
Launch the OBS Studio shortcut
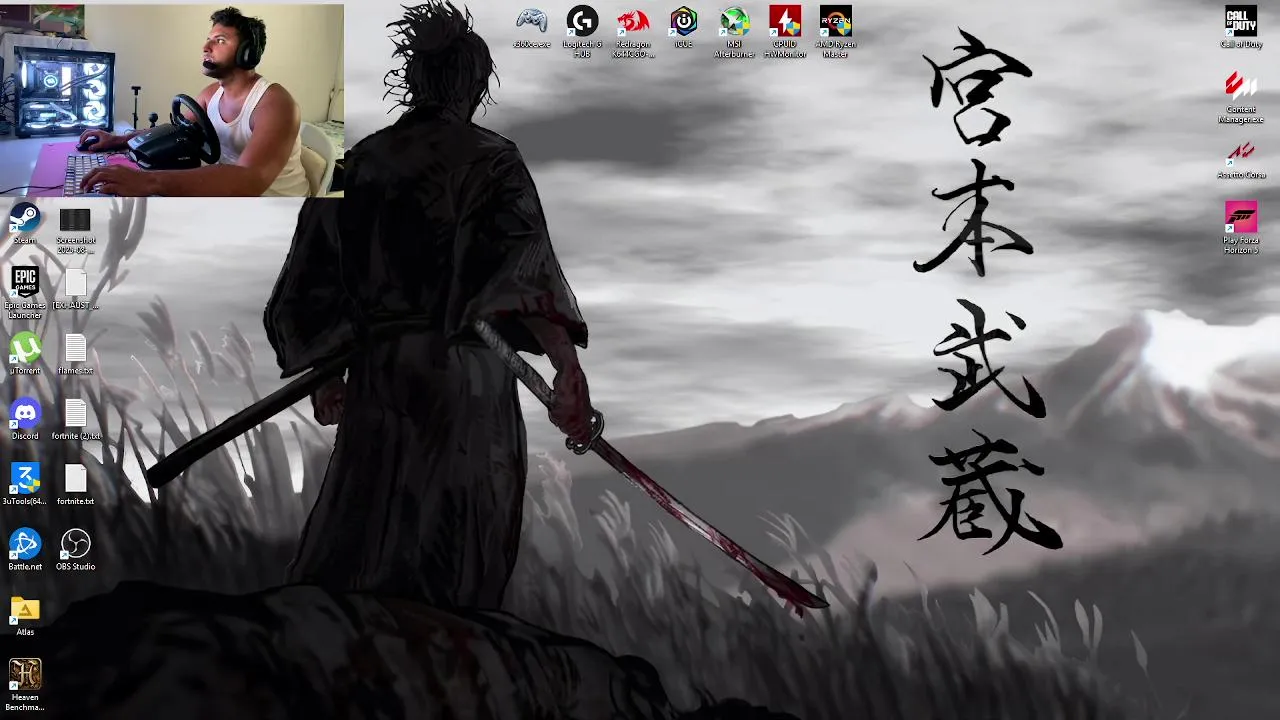pos(75,550)
